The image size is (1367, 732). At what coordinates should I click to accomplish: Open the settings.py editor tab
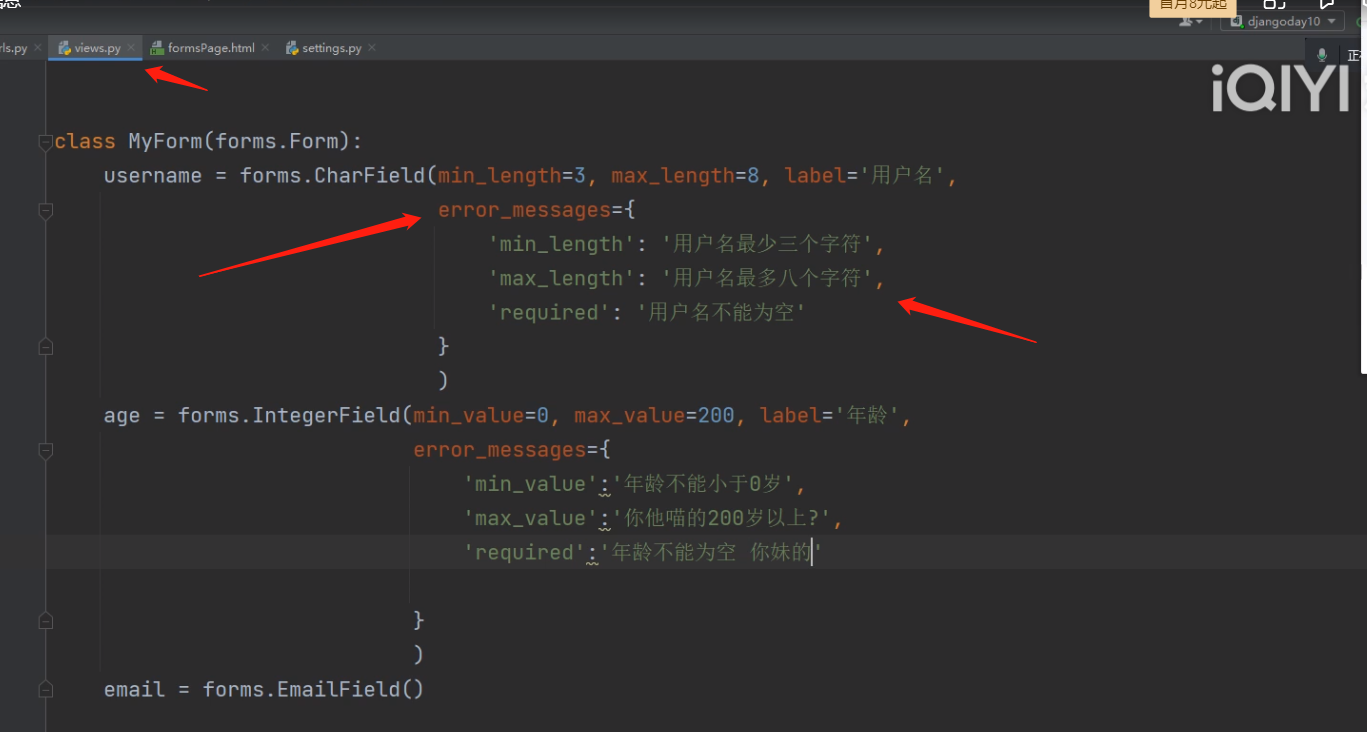click(x=331, y=48)
